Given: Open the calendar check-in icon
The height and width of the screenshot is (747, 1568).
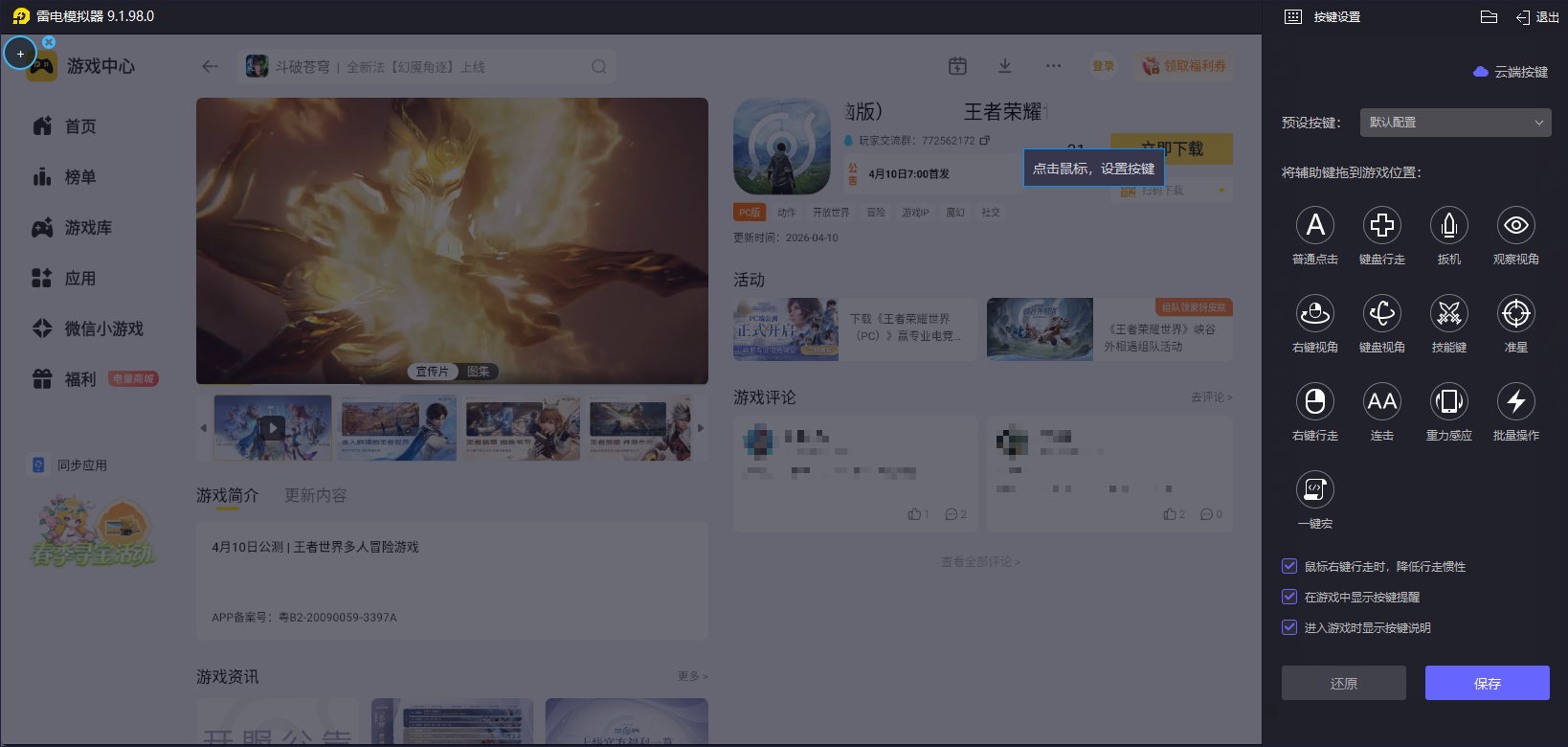Looking at the screenshot, I should [x=957, y=66].
